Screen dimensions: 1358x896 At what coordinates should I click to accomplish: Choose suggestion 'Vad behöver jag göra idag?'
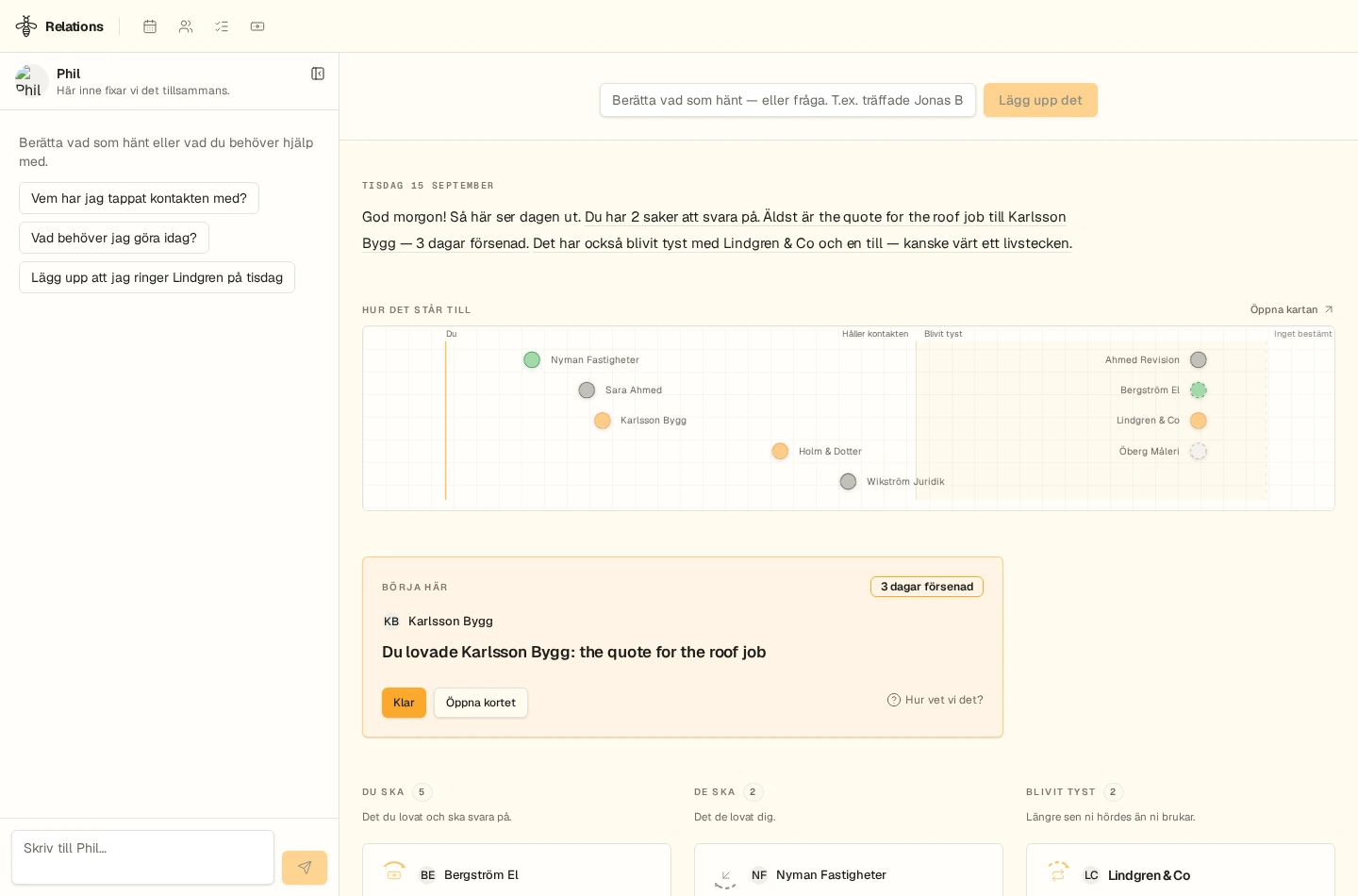pyautogui.click(x=114, y=238)
